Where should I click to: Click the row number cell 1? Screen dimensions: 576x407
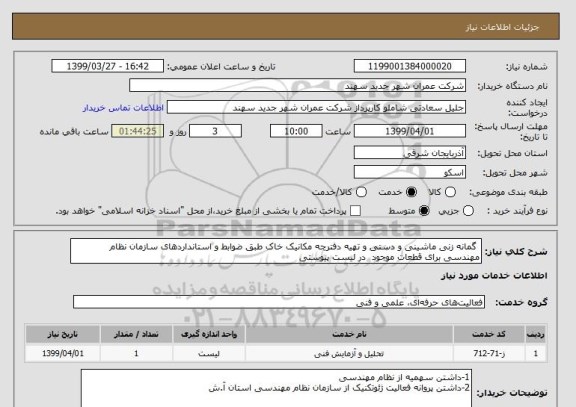(536, 354)
